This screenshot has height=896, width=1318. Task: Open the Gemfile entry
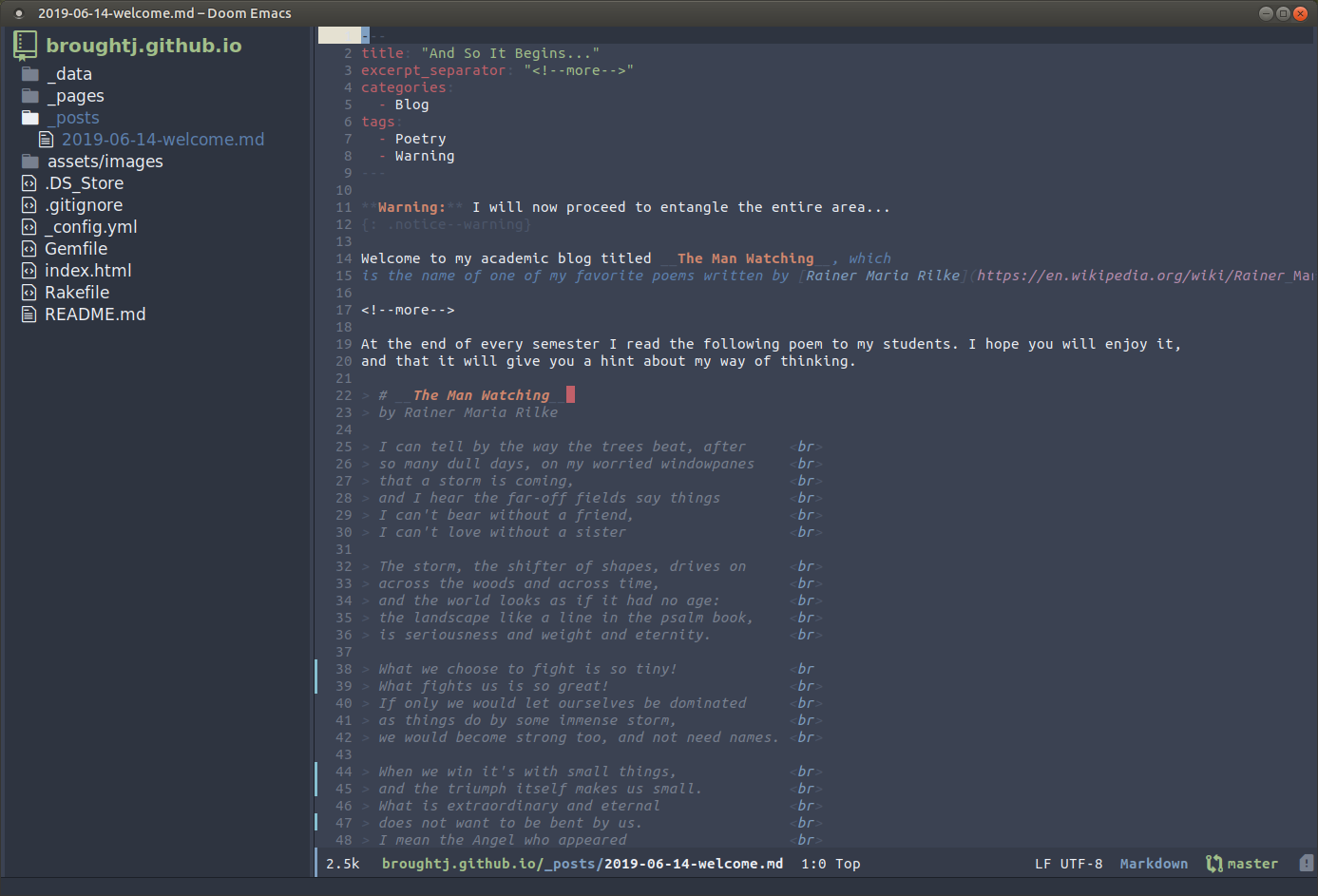tap(76, 249)
